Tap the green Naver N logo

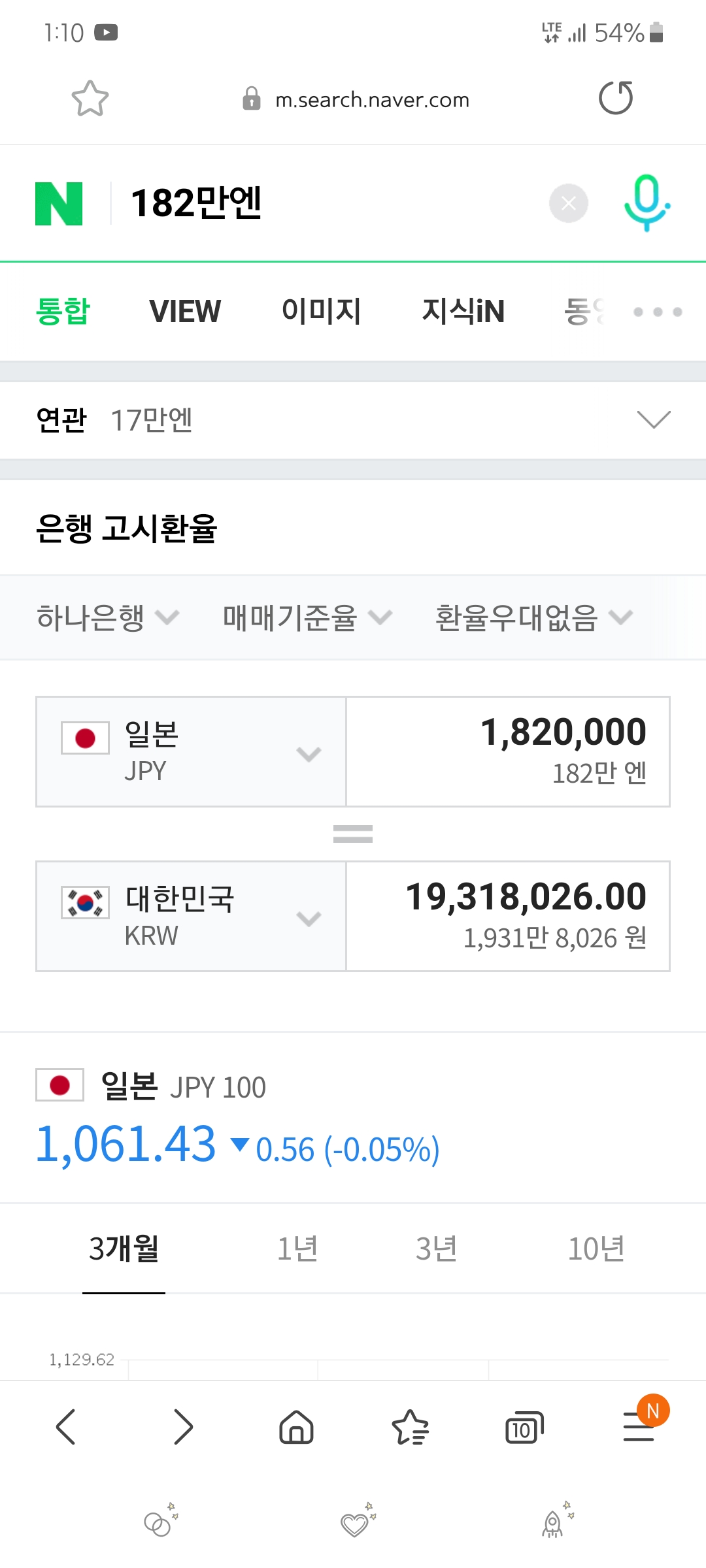coord(59,204)
